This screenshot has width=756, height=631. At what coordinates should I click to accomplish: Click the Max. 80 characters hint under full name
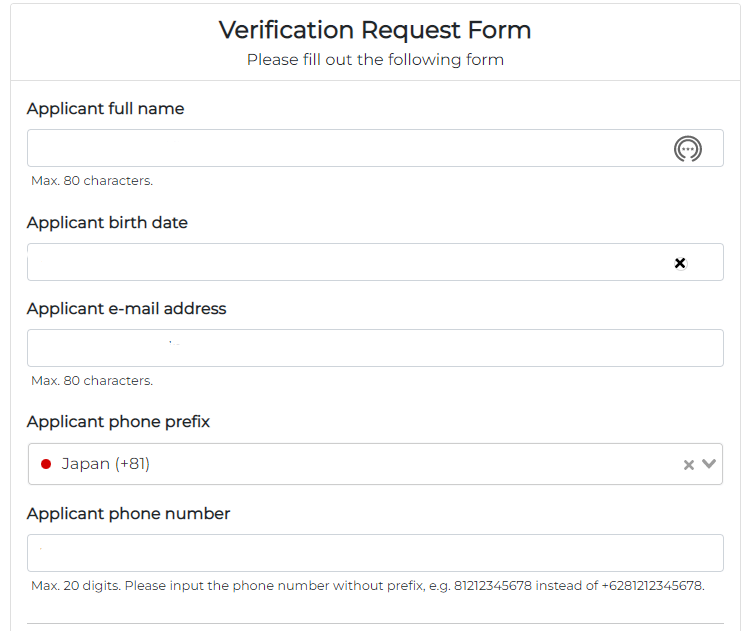92,181
